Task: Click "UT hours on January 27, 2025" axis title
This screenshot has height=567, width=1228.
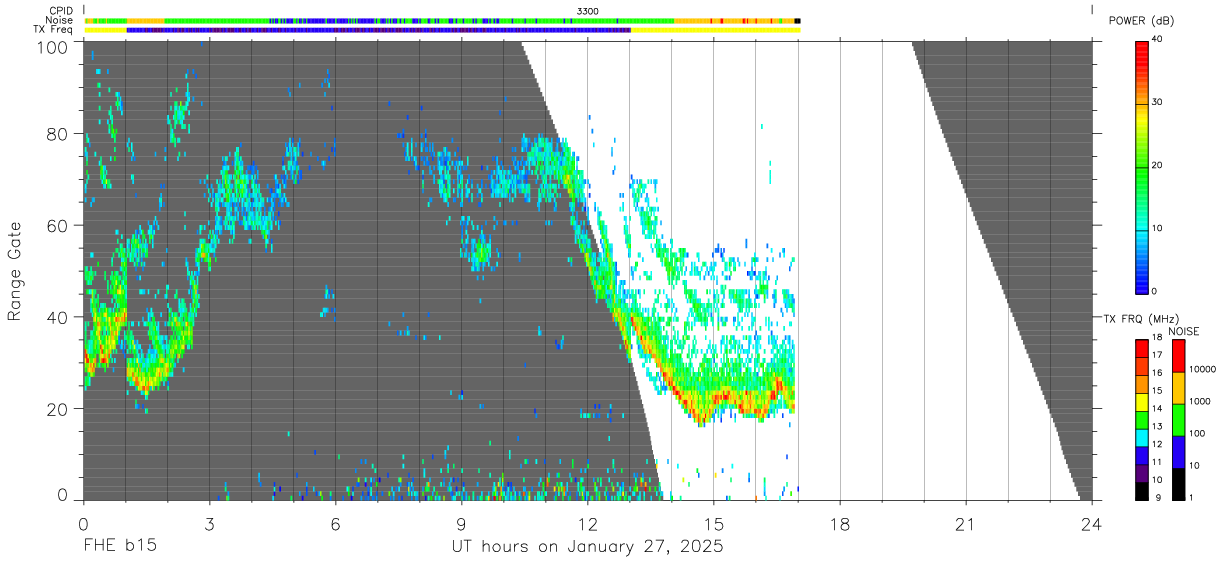Action: click(x=587, y=548)
